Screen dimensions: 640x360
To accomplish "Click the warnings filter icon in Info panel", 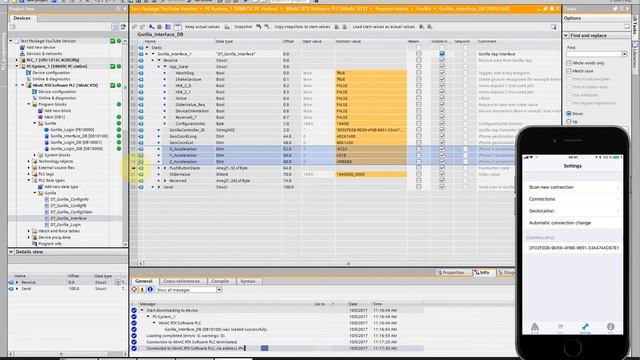I will coord(142,289).
